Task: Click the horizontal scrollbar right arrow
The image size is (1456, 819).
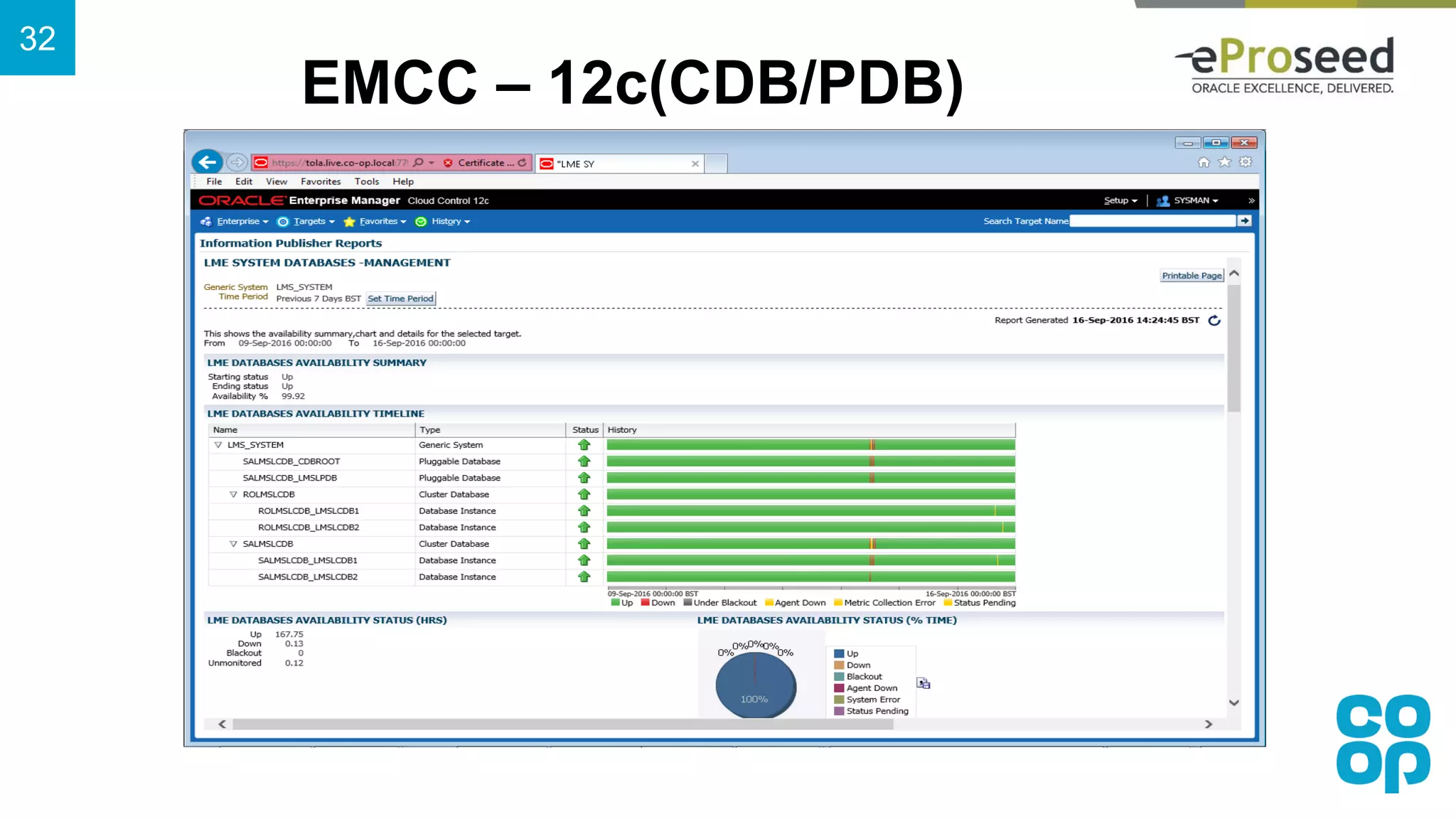Action: pos(1209,724)
